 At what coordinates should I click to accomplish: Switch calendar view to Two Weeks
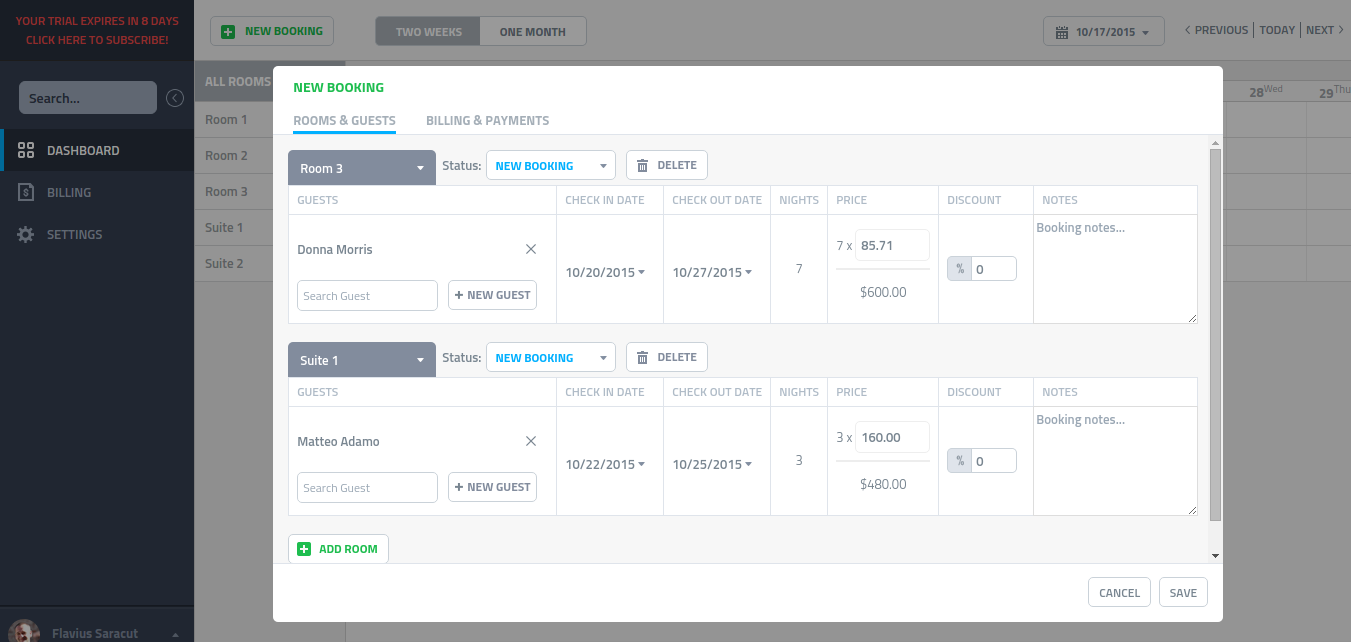point(428,31)
